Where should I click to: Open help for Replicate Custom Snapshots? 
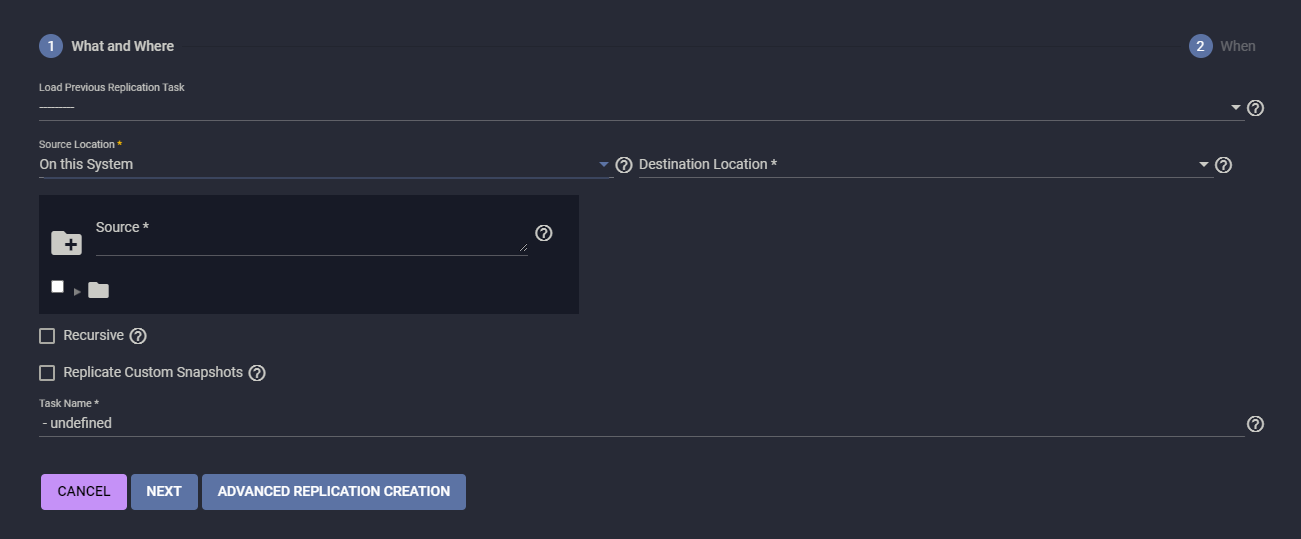(x=257, y=373)
